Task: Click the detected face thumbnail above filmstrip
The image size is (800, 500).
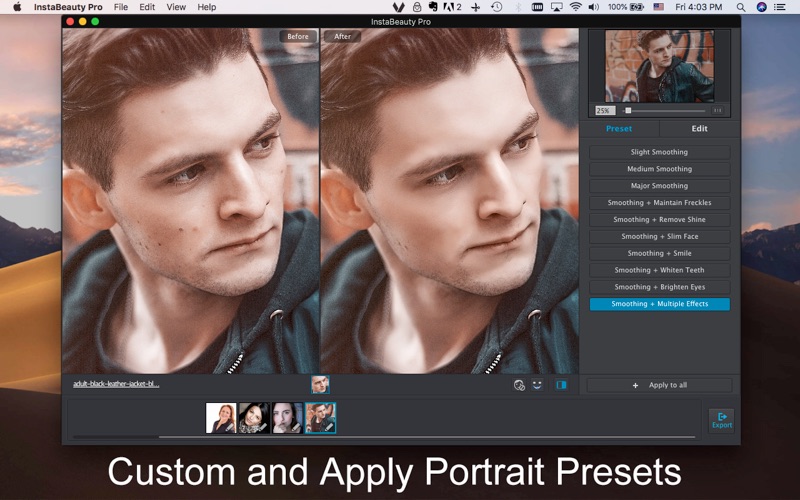Action: pos(320,384)
